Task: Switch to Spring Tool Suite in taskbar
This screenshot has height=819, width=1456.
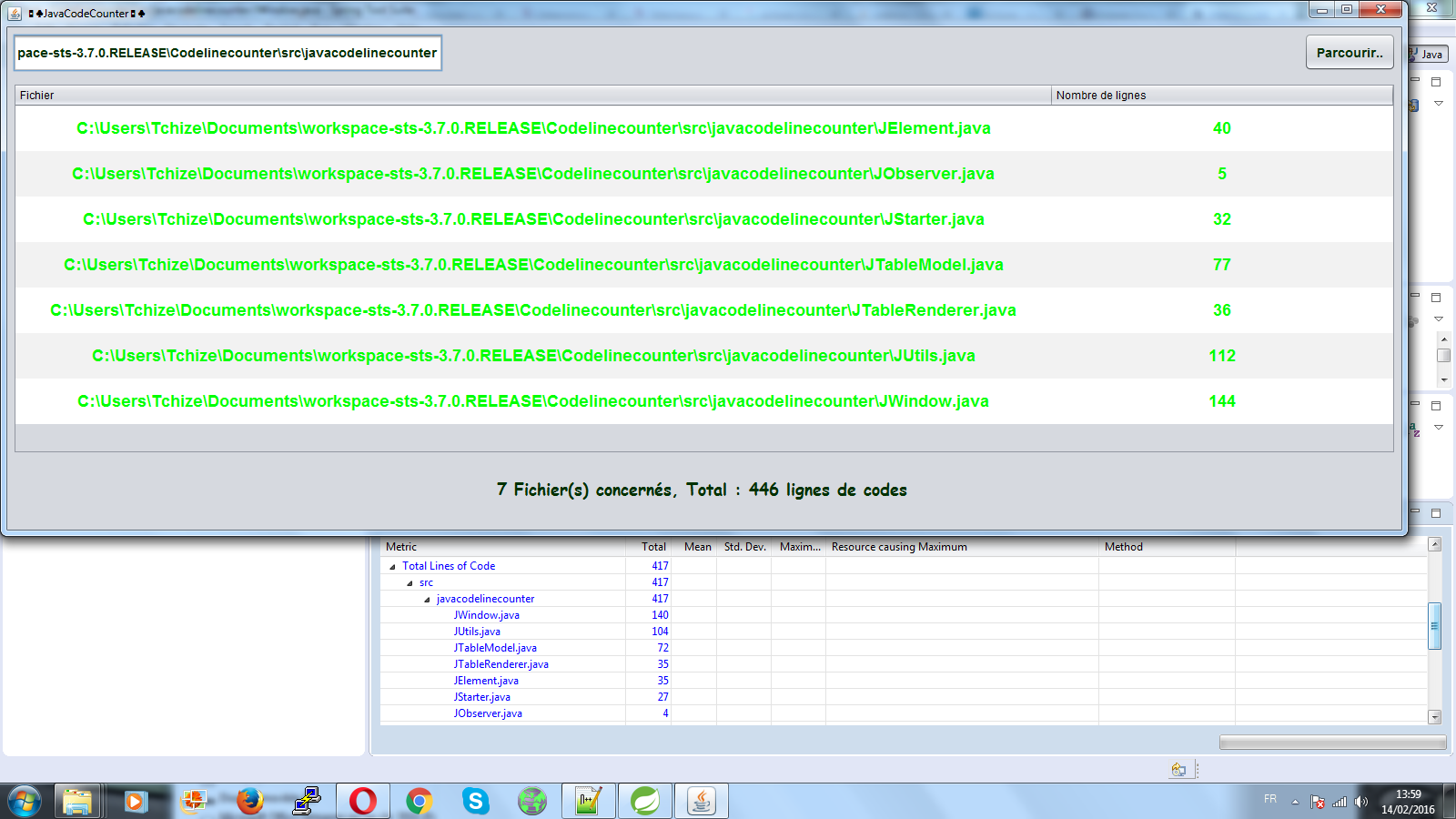Action: 644,801
